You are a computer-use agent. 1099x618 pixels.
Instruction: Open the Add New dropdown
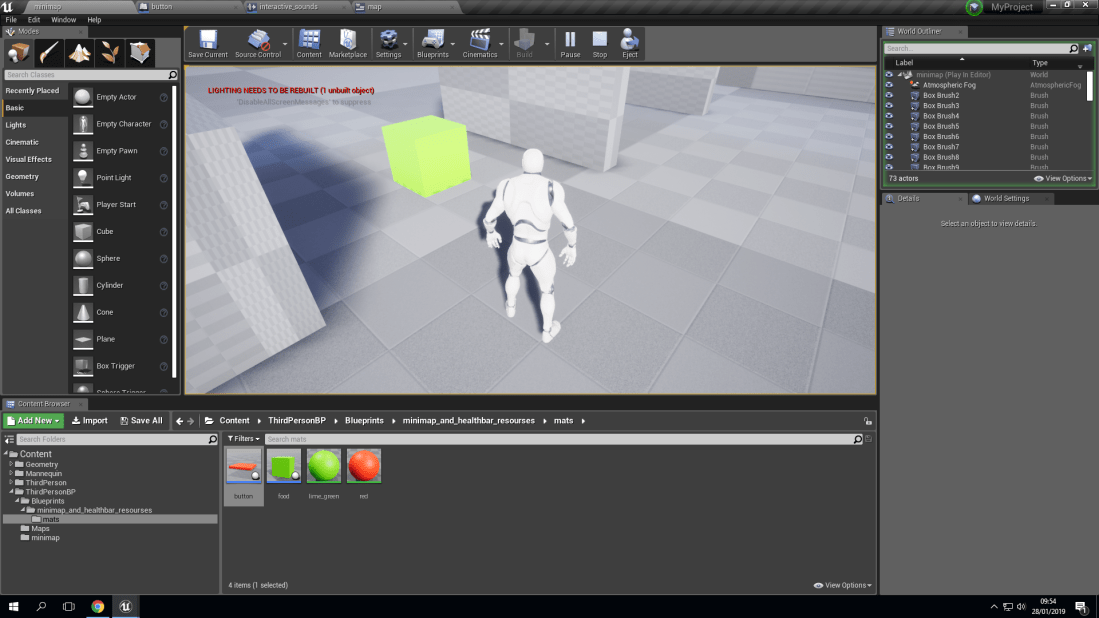click(31, 420)
